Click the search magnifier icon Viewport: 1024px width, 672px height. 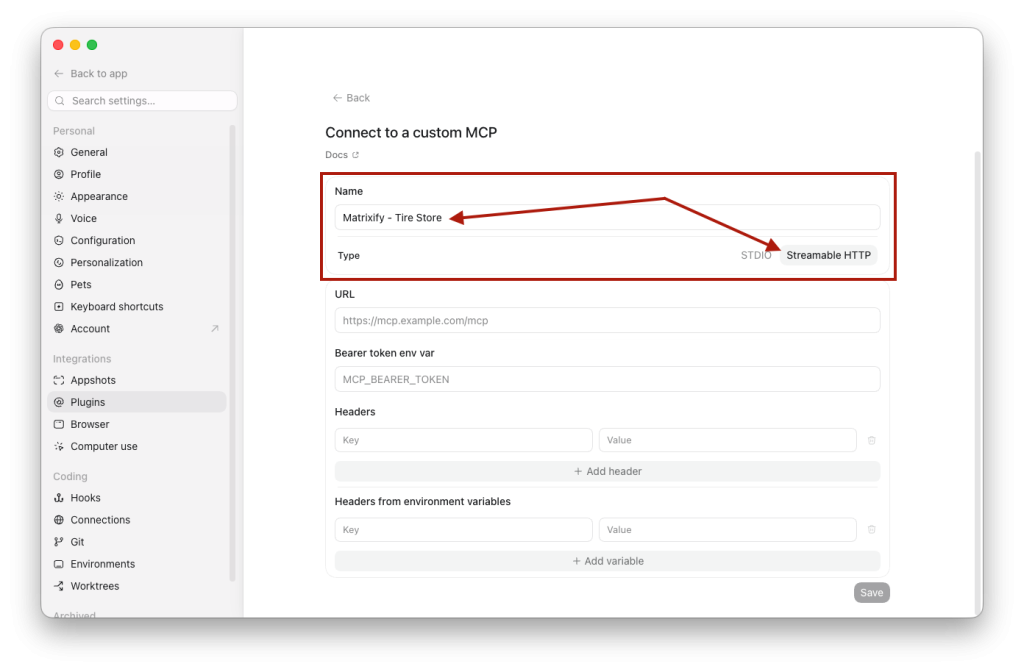[x=60, y=101]
